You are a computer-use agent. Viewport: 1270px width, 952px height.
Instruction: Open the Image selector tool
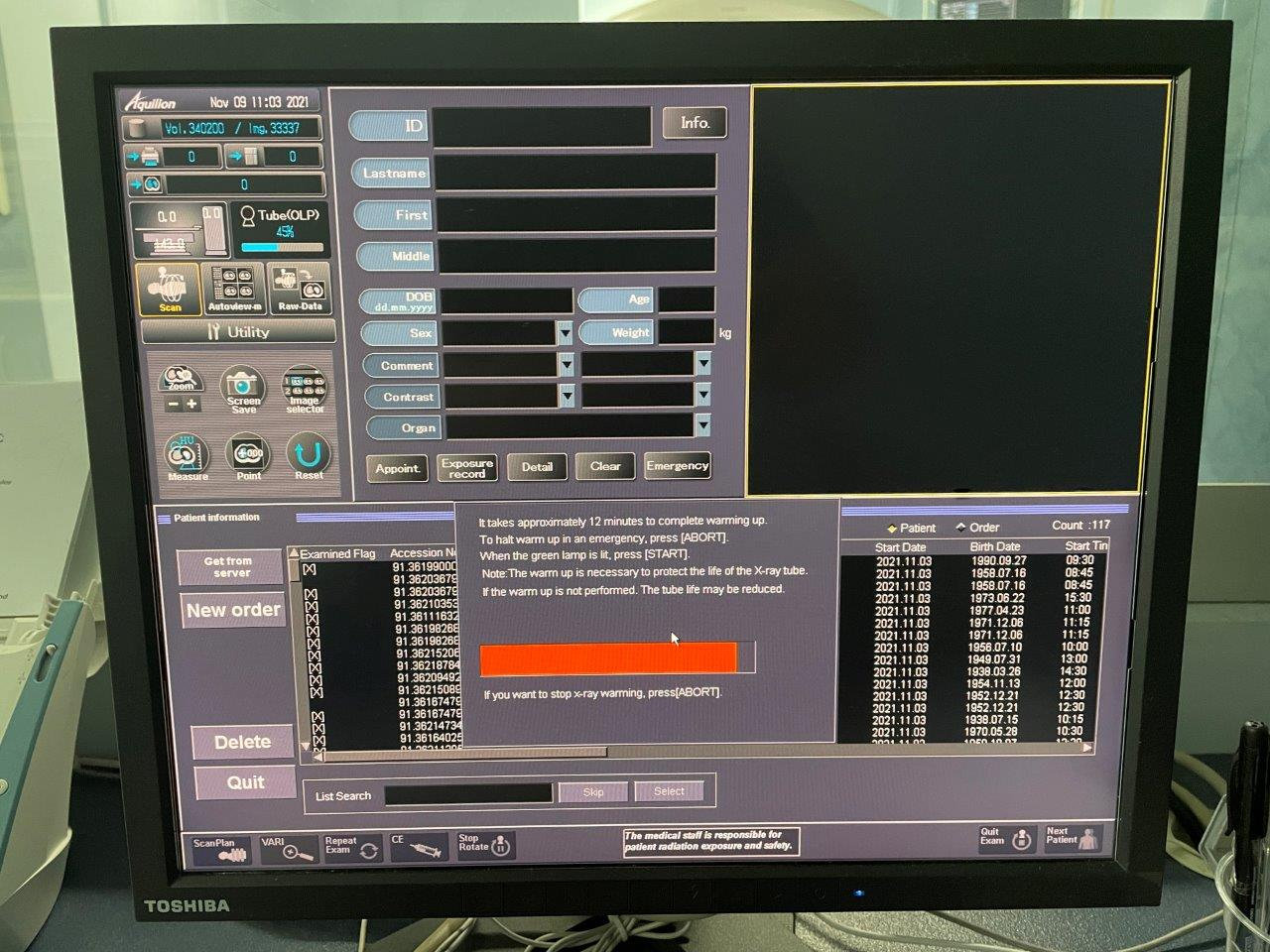(x=305, y=391)
